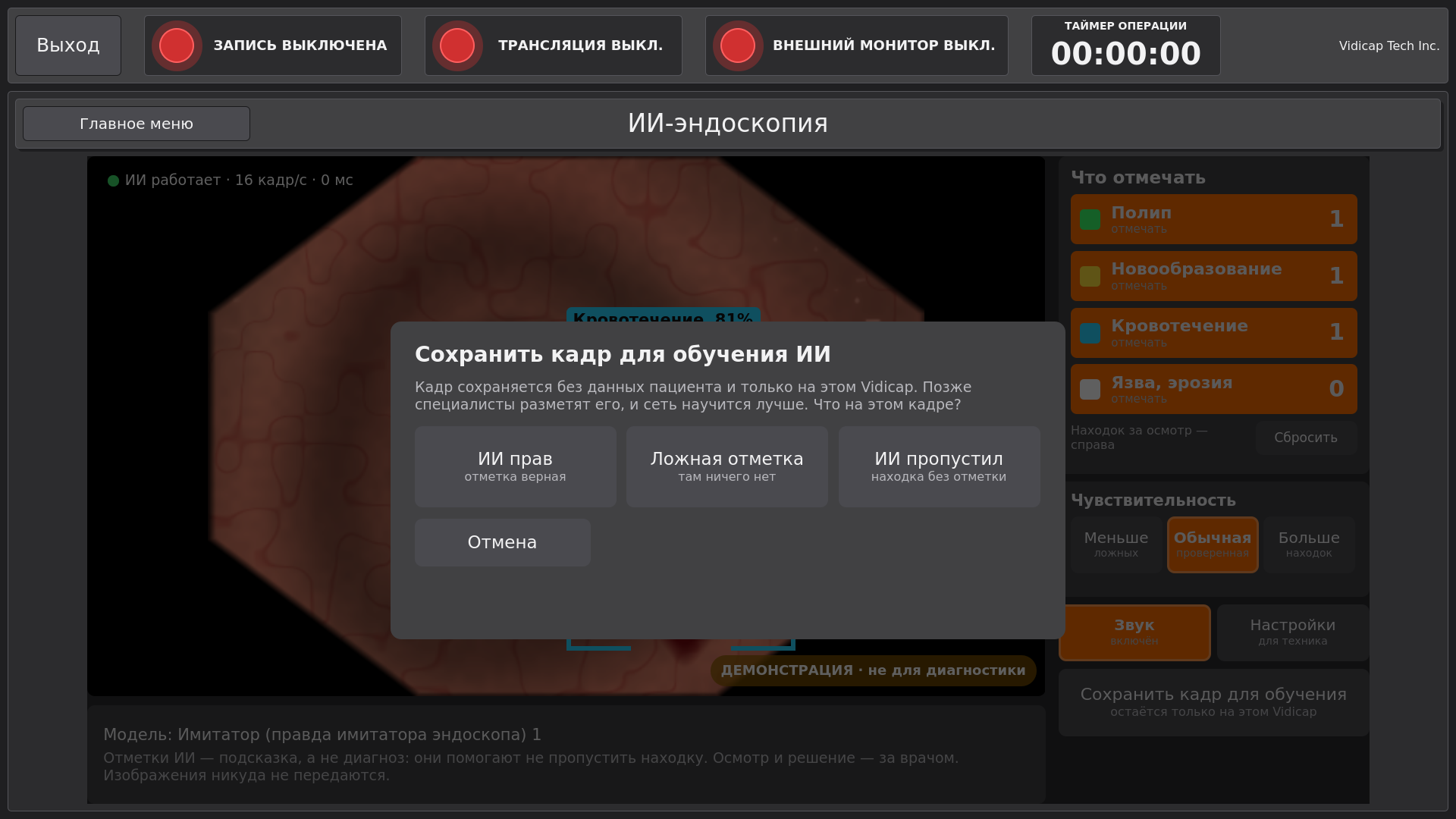Open Настройки для техника
Screen dimensions: 1456x819
tap(1293, 632)
